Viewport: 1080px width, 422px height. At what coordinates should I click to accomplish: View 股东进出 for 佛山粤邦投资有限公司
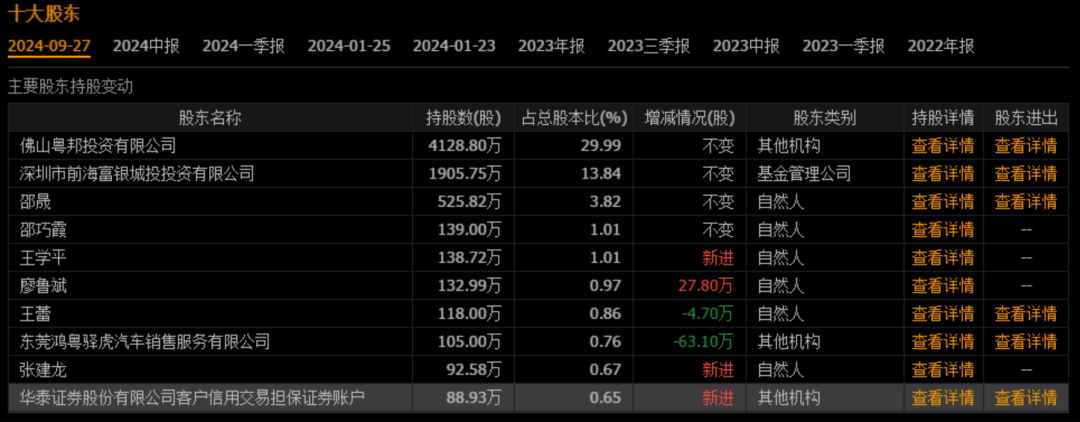(x=1026, y=146)
